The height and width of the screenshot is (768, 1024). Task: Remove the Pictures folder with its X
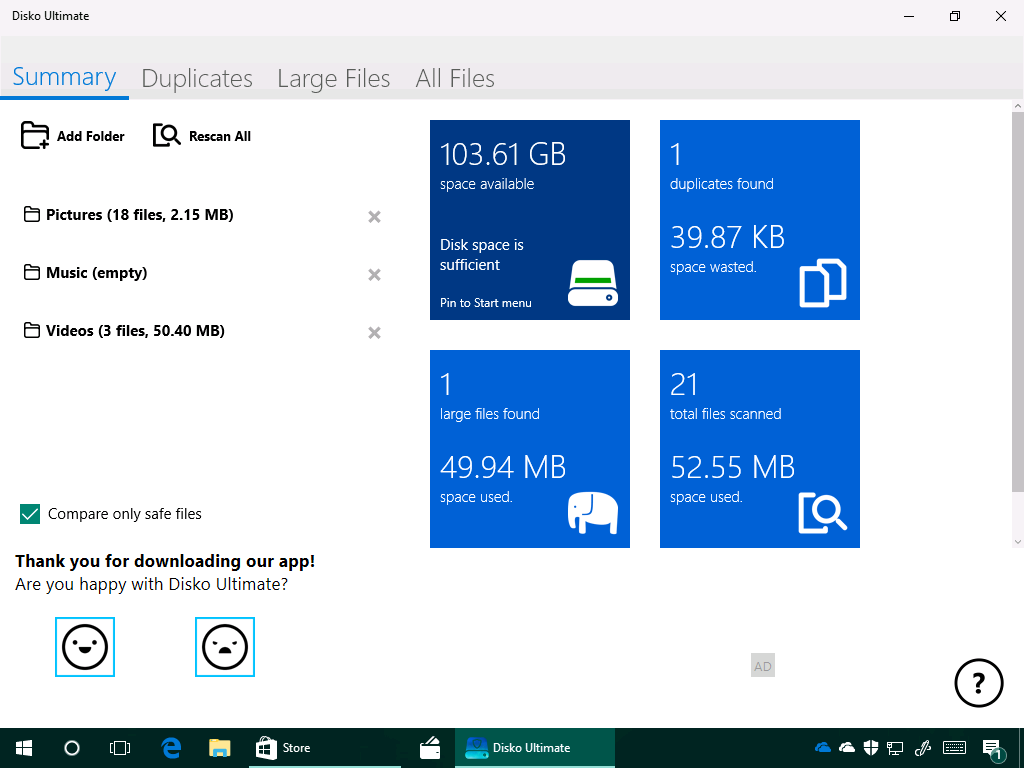point(374,217)
